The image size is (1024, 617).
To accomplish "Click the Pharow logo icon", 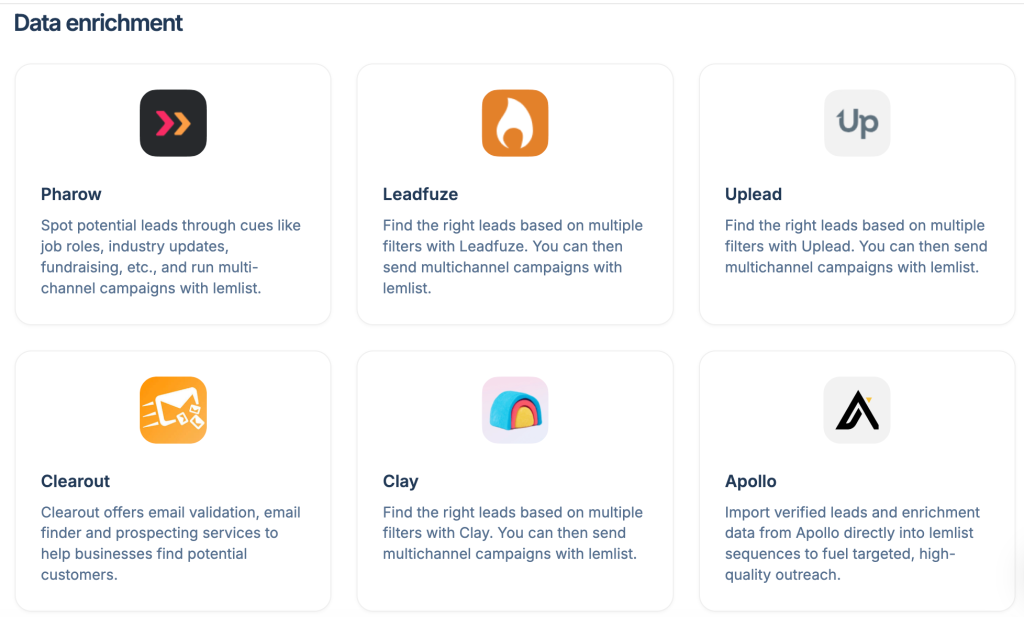I will click(172, 122).
